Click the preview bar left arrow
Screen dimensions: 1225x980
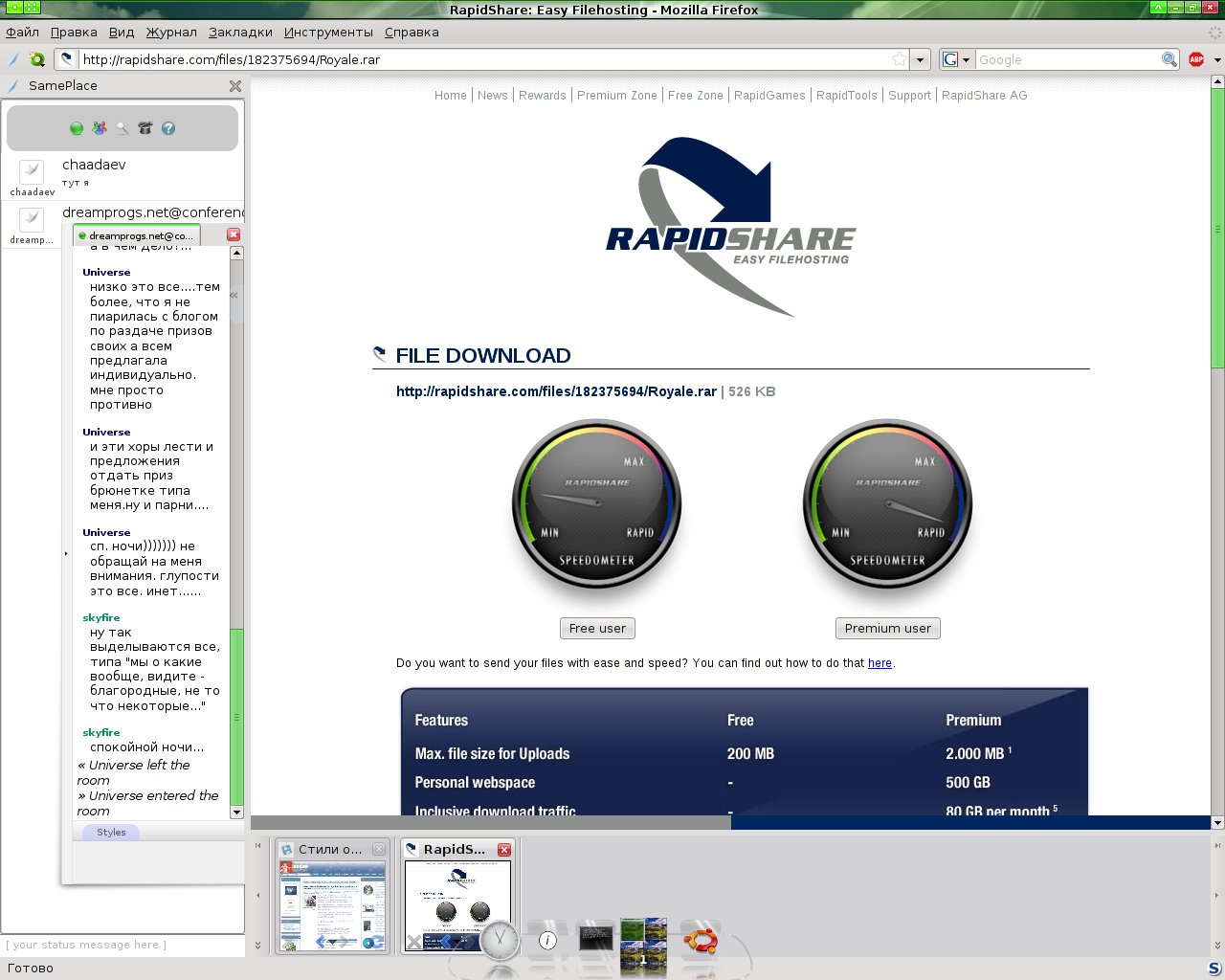click(257, 896)
